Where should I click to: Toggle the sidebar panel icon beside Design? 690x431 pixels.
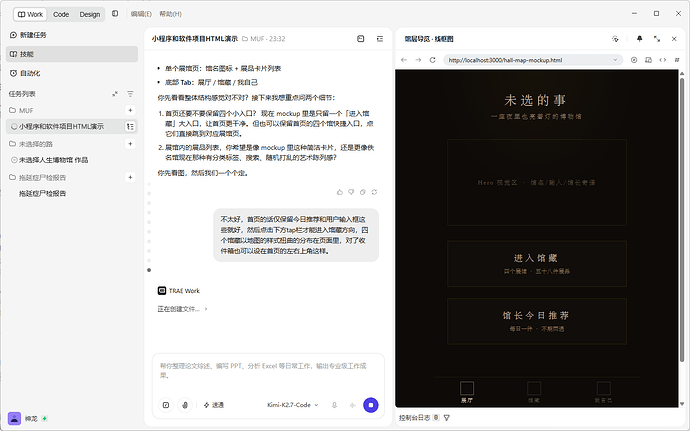[115, 14]
